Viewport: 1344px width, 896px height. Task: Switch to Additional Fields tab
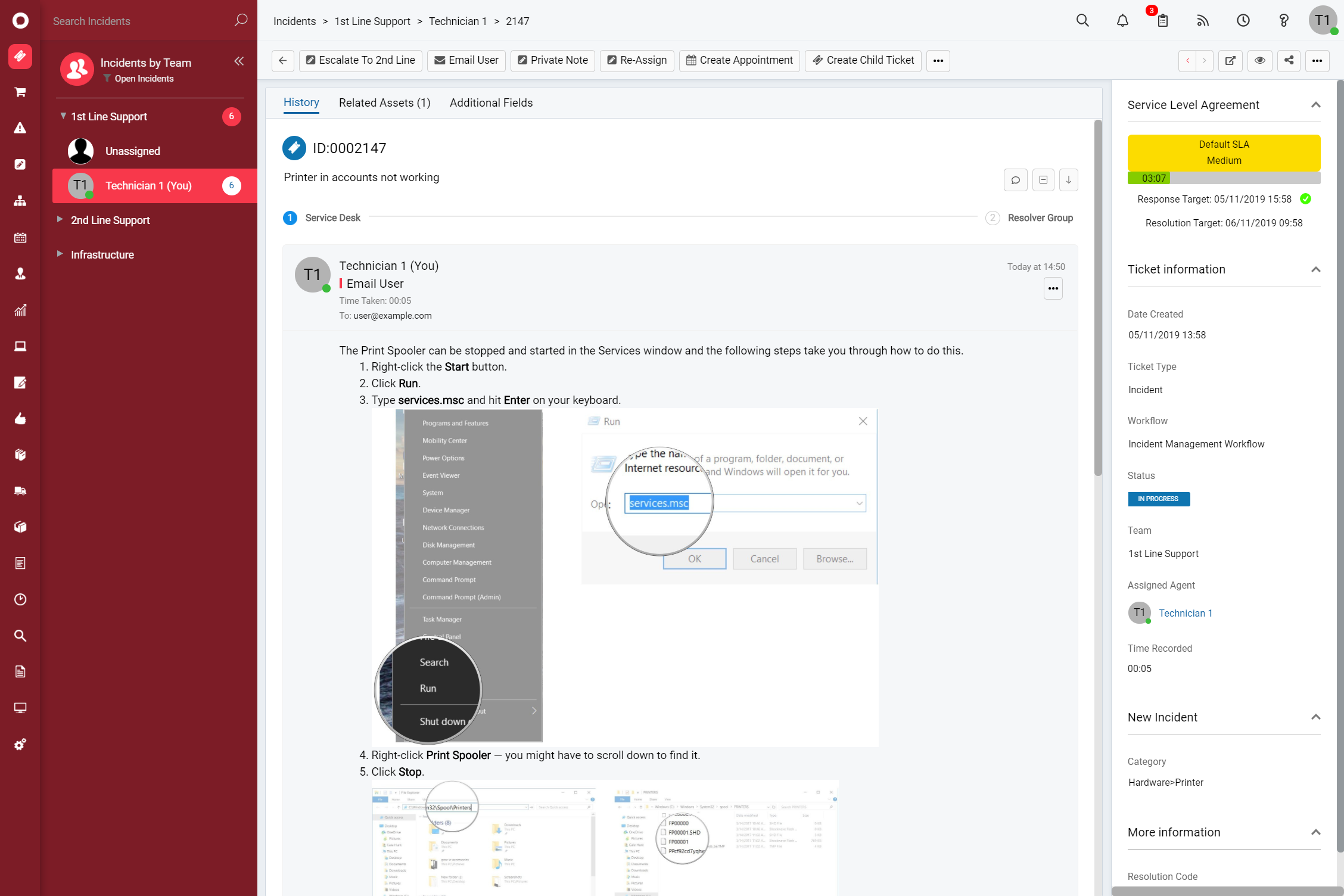491,103
